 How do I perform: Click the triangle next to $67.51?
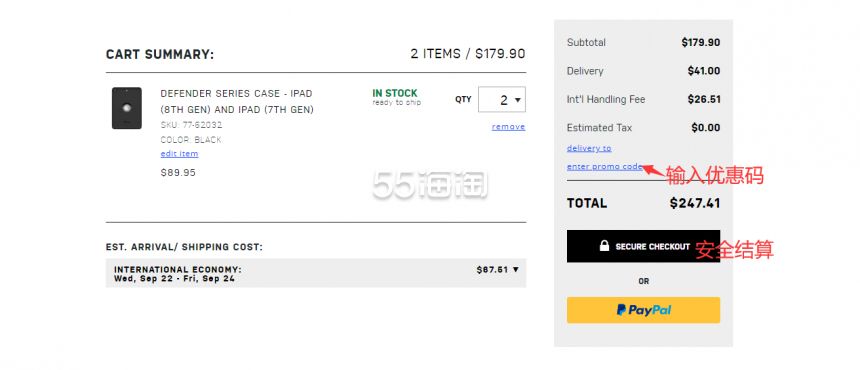[x=516, y=269]
